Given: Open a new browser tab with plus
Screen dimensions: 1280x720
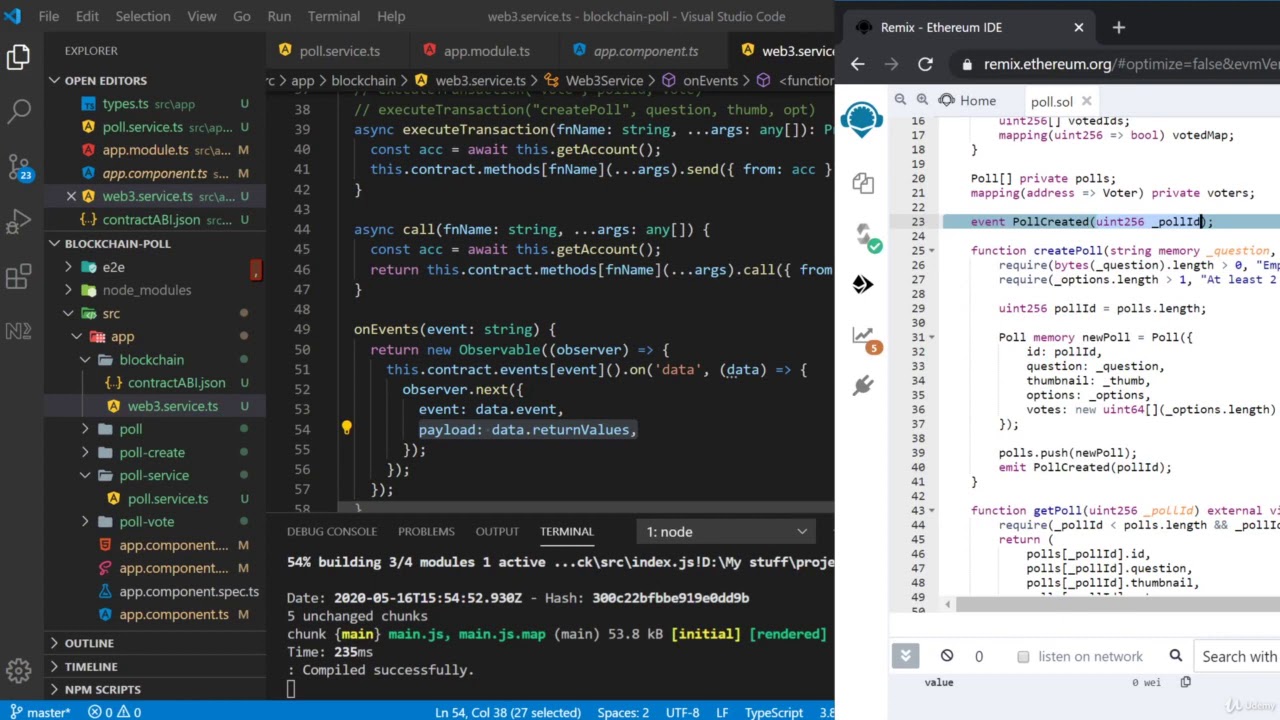Looking at the screenshot, I should click(x=1118, y=27).
